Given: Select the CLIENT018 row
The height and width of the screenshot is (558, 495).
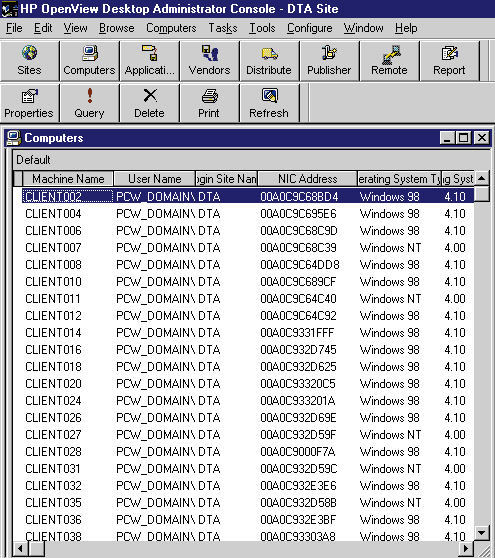Looking at the screenshot, I should 248,367.
